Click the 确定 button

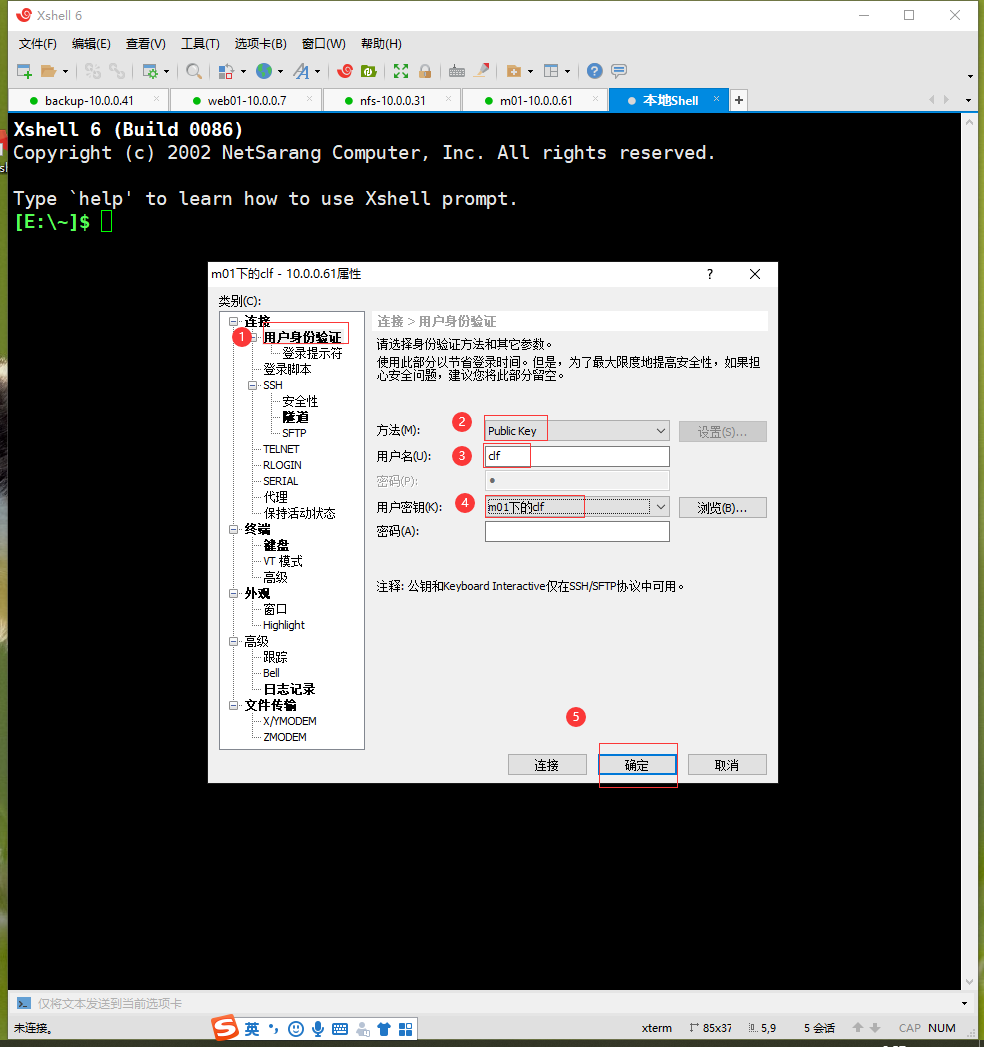click(x=637, y=765)
